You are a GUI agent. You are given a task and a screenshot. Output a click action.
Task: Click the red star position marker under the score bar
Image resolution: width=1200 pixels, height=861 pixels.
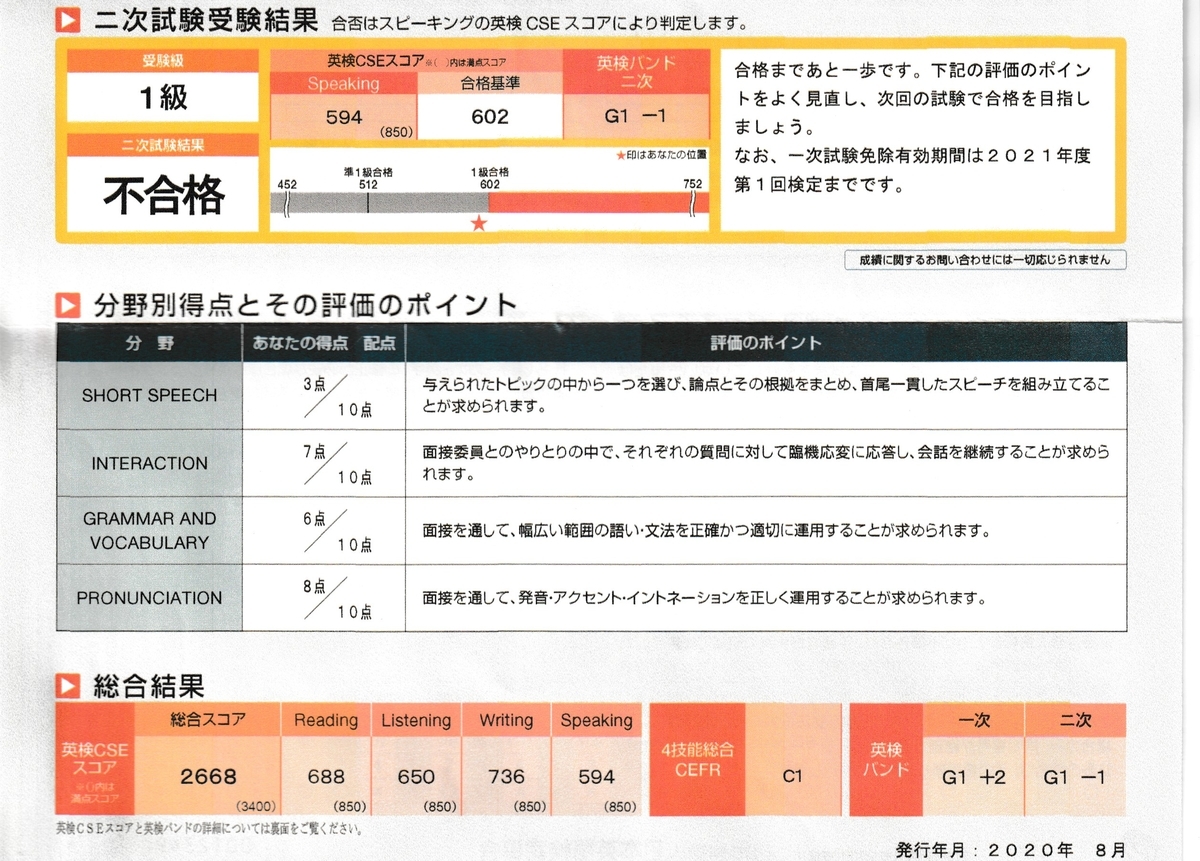coord(479,223)
